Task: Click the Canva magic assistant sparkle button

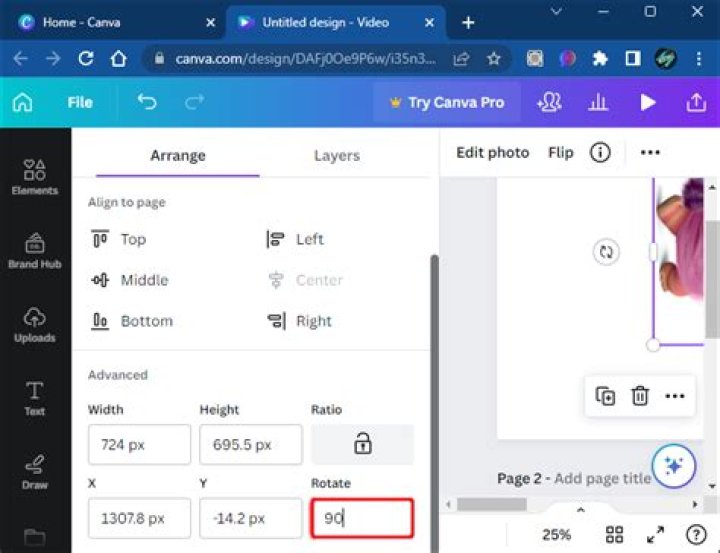Action: (674, 466)
